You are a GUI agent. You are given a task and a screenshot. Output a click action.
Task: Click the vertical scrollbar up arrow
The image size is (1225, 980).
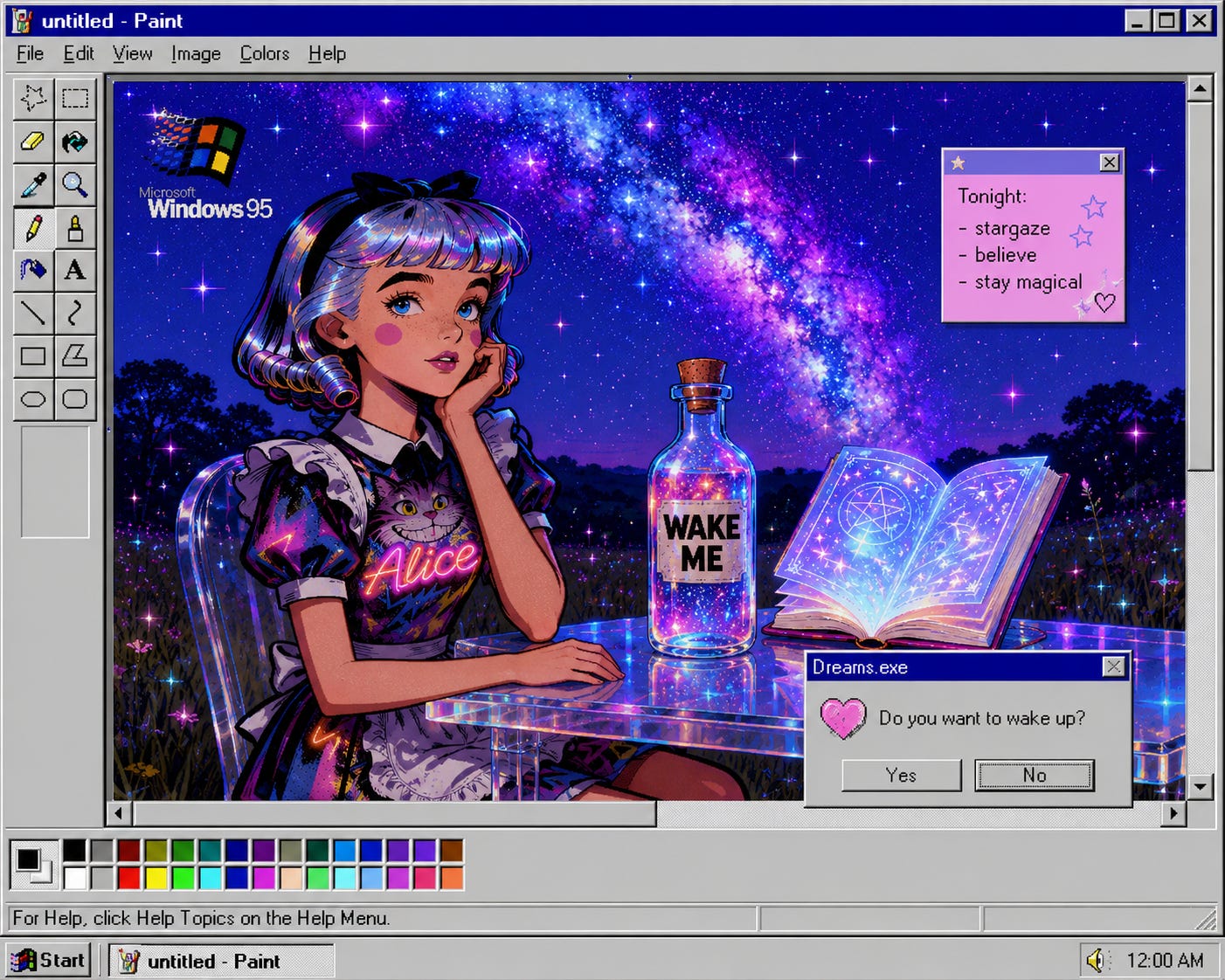(x=1201, y=89)
